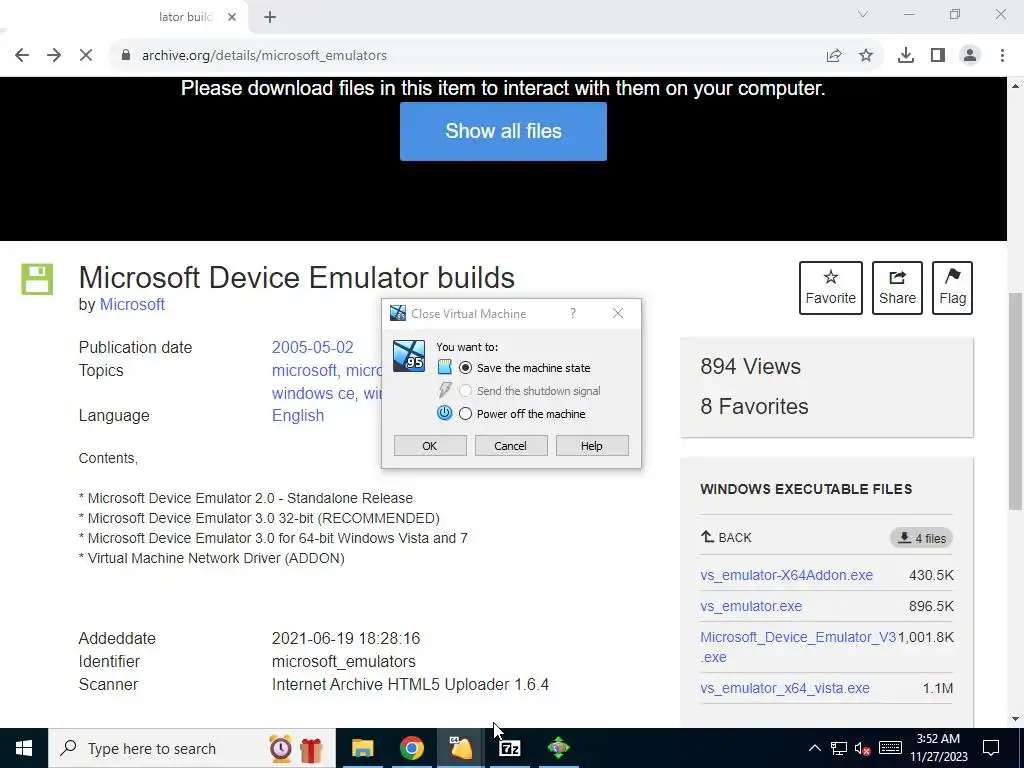1024x768 pixels.
Task: Open the green diamond taskbar app
Action: (558, 748)
